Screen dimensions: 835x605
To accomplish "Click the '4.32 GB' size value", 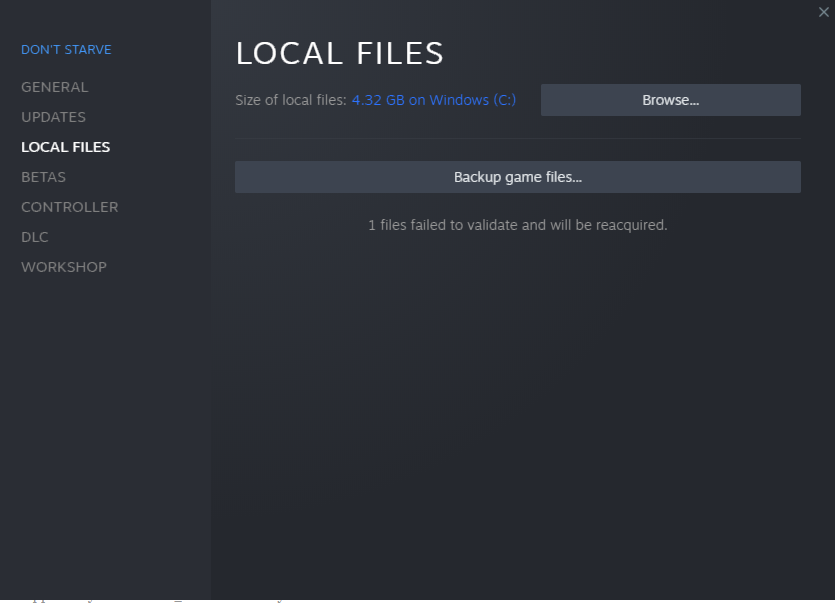I will [x=378, y=100].
